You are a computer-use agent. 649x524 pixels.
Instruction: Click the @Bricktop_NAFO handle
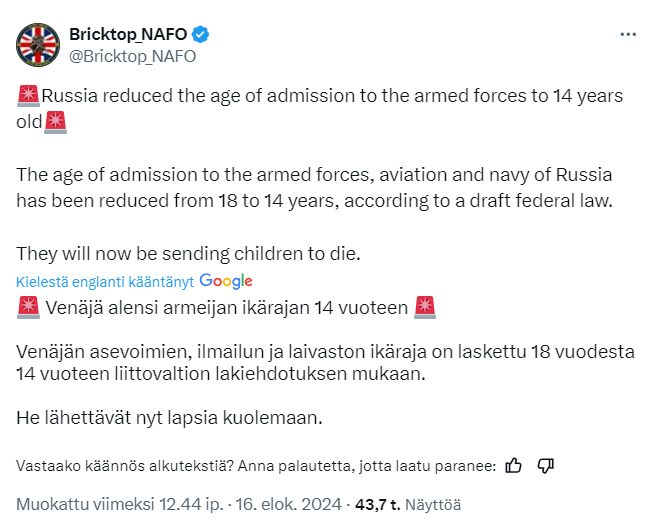point(132,55)
